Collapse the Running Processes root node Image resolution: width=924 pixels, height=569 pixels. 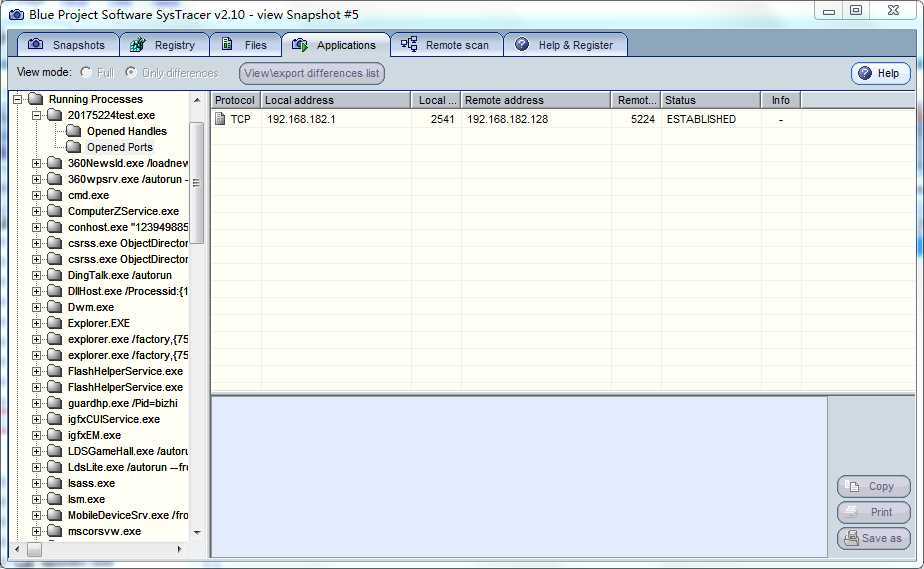pyautogui.click(x=17, y=99)
